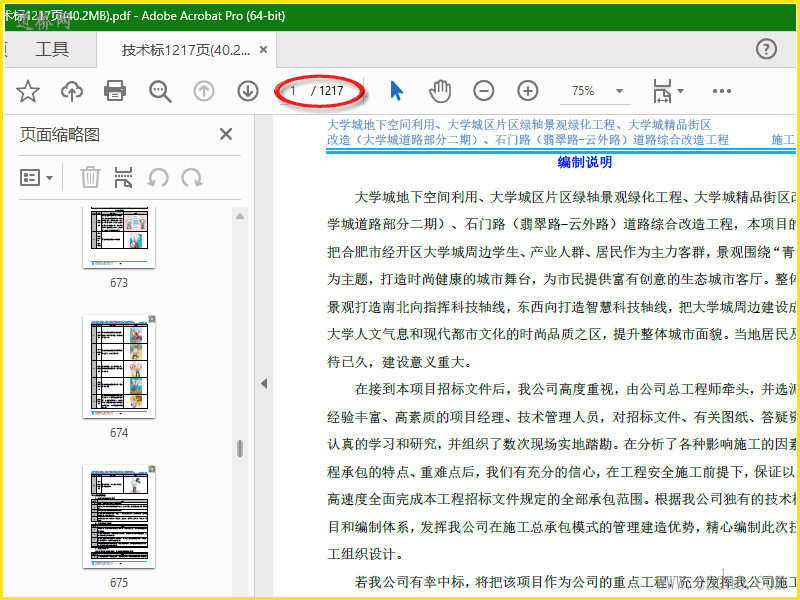Screen dimensions: 800x600
Task: Click the bookmark star icon
Action: 28,91
